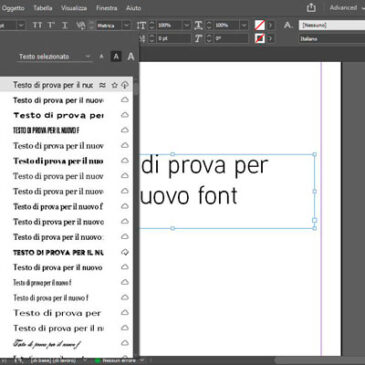Adjust the horizontal scale stepper arrows
This screenshot has height=365, width=365.
click(x=209, y=25)
